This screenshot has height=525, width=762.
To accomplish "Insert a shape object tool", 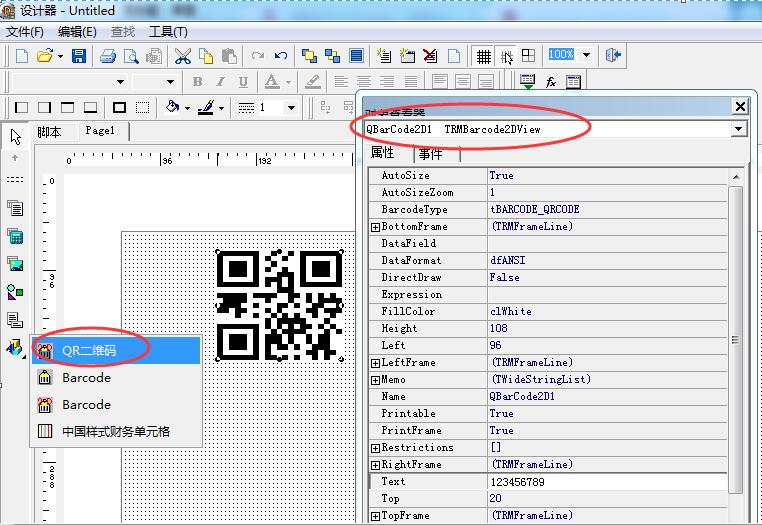I will 15,292.
